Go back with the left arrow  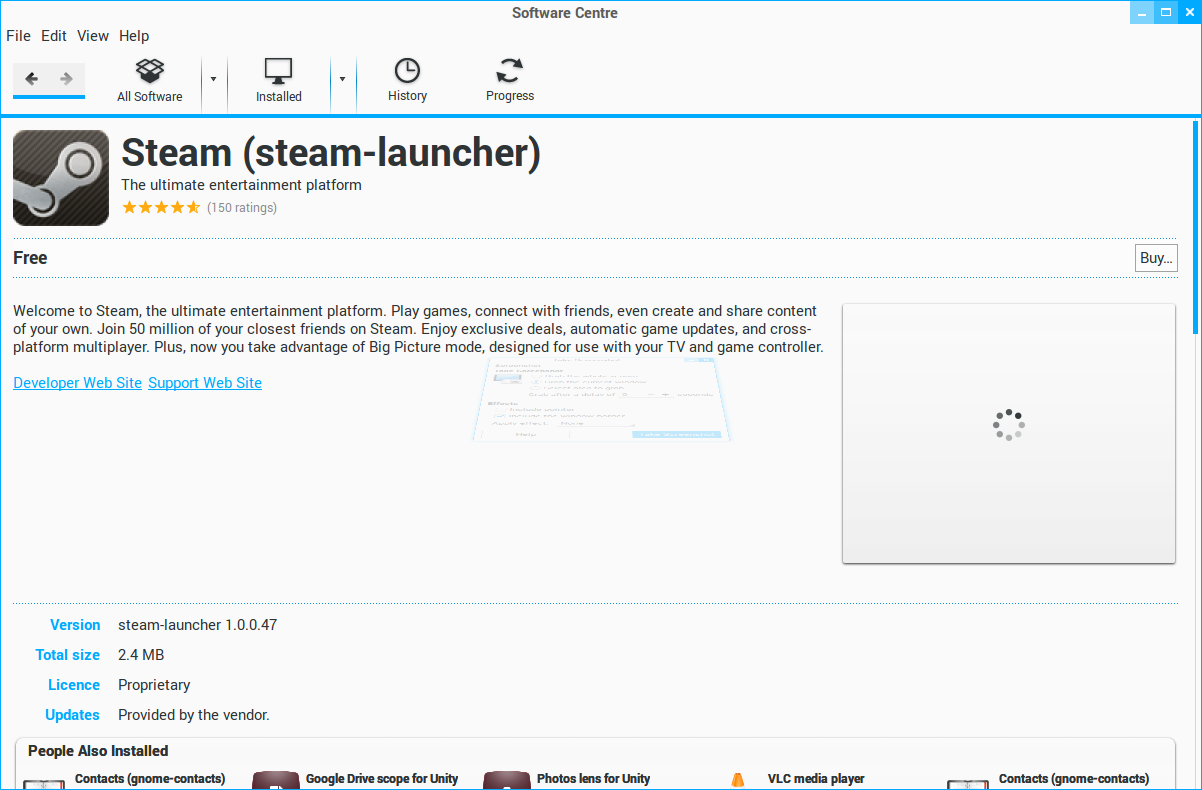click(32, 79)
